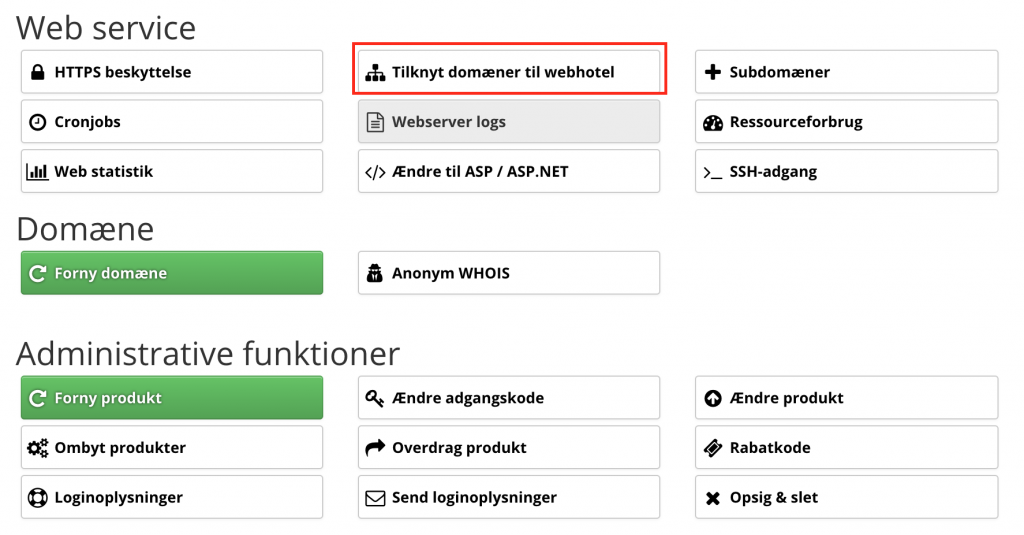
Task: Click the Ændre produkt button
Action: [846, 398]
